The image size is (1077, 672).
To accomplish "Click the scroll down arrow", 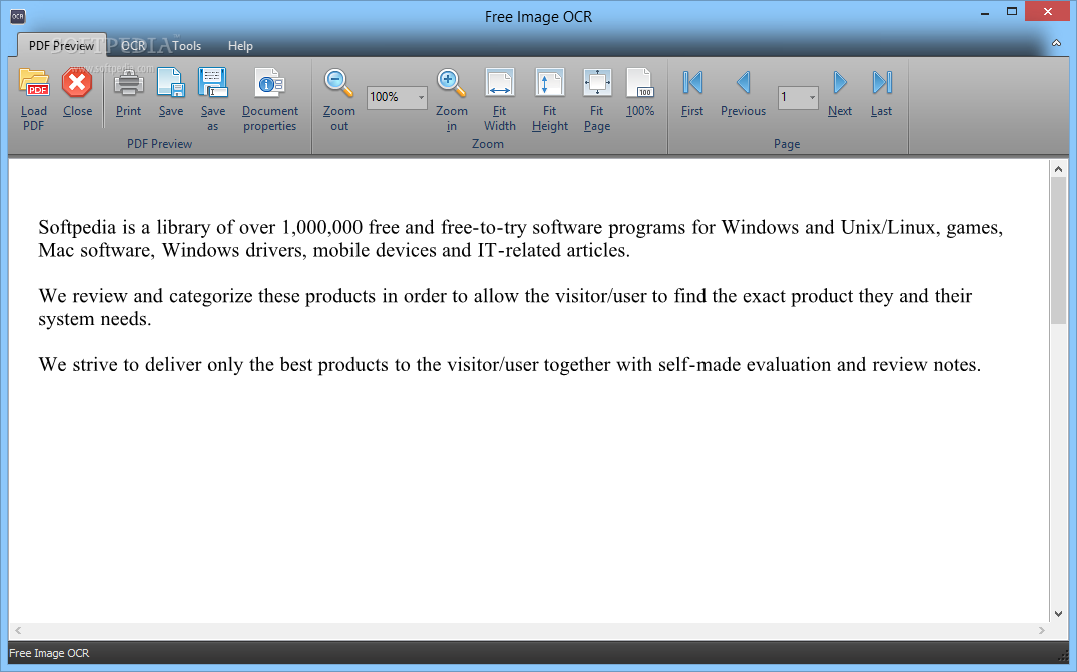I will tap(1058, 614).
